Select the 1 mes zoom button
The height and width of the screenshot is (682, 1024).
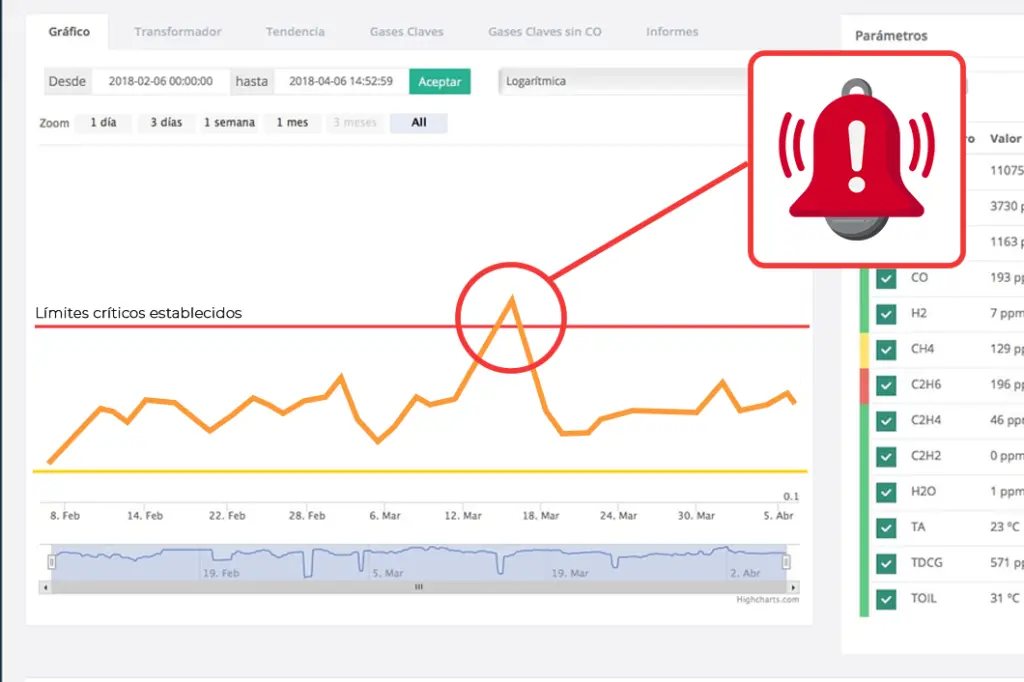(x=292, y=123)
